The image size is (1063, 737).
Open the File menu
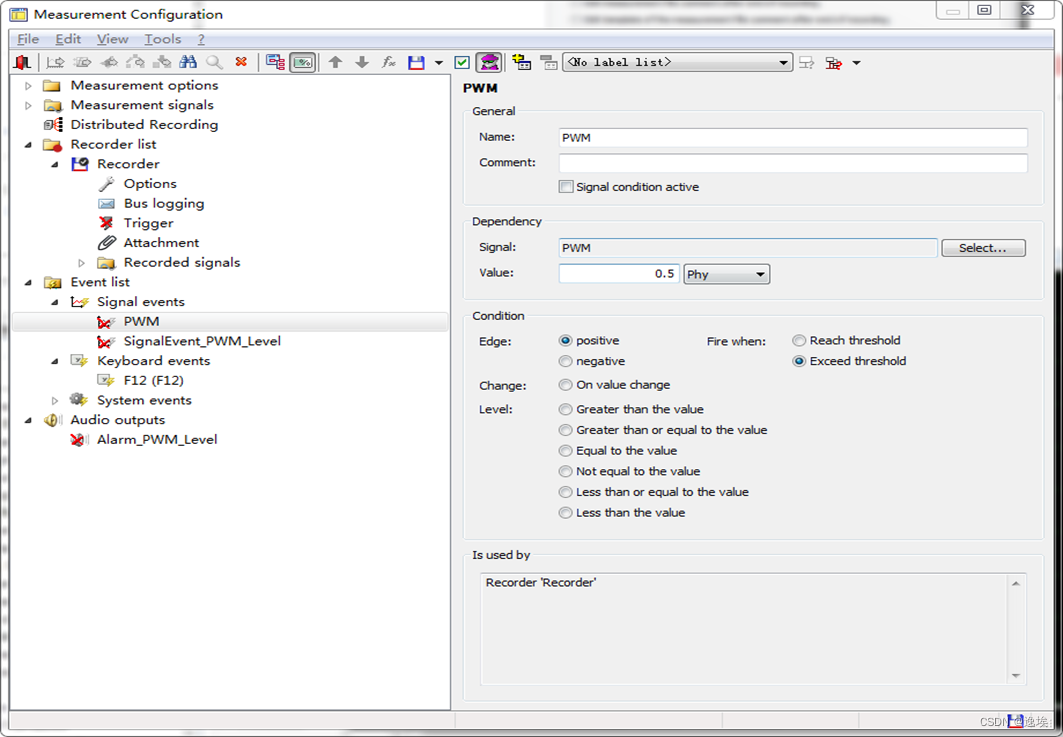tap(28, 39)
